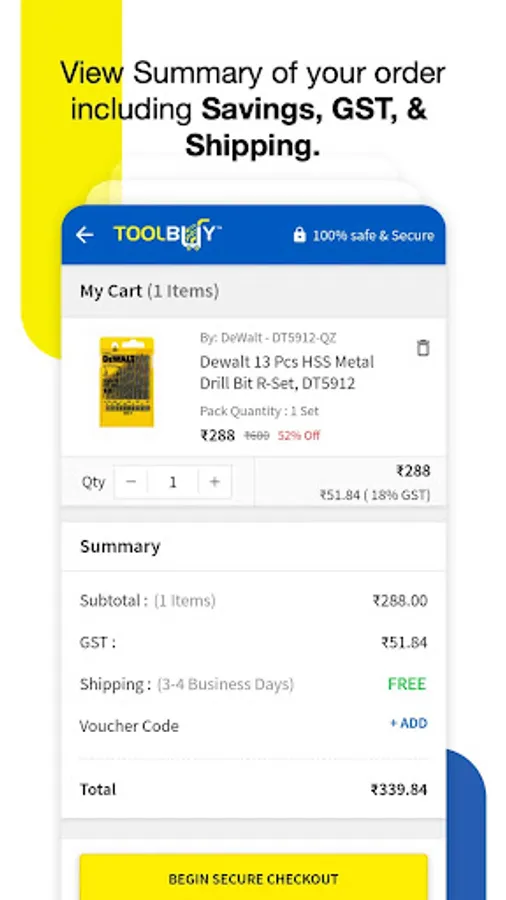This screenshot has height=900, width=506.
Task: Tap the 52% Off discount label
Action: [x=299, y=436]
